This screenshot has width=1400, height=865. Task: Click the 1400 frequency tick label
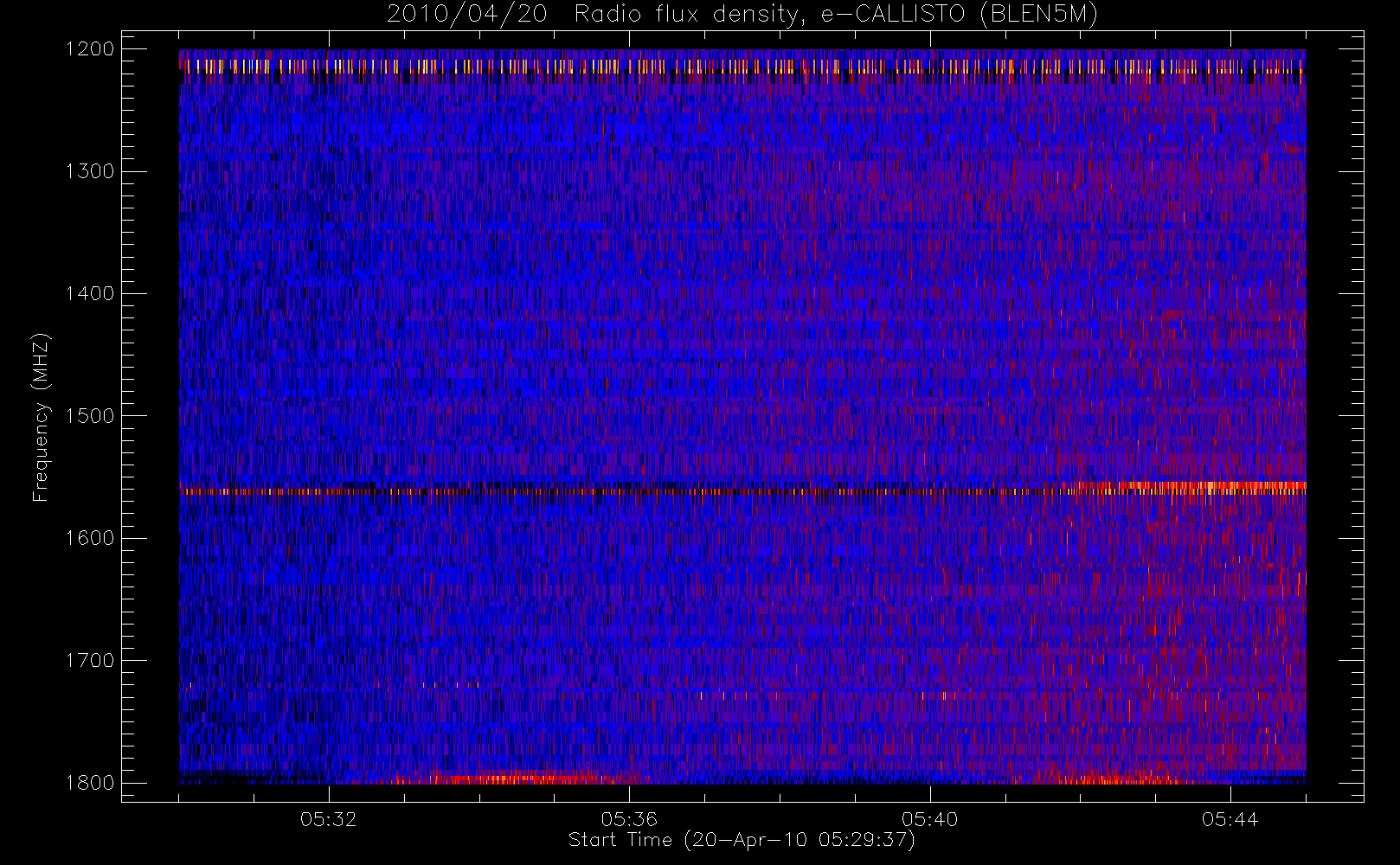[90, 293]
